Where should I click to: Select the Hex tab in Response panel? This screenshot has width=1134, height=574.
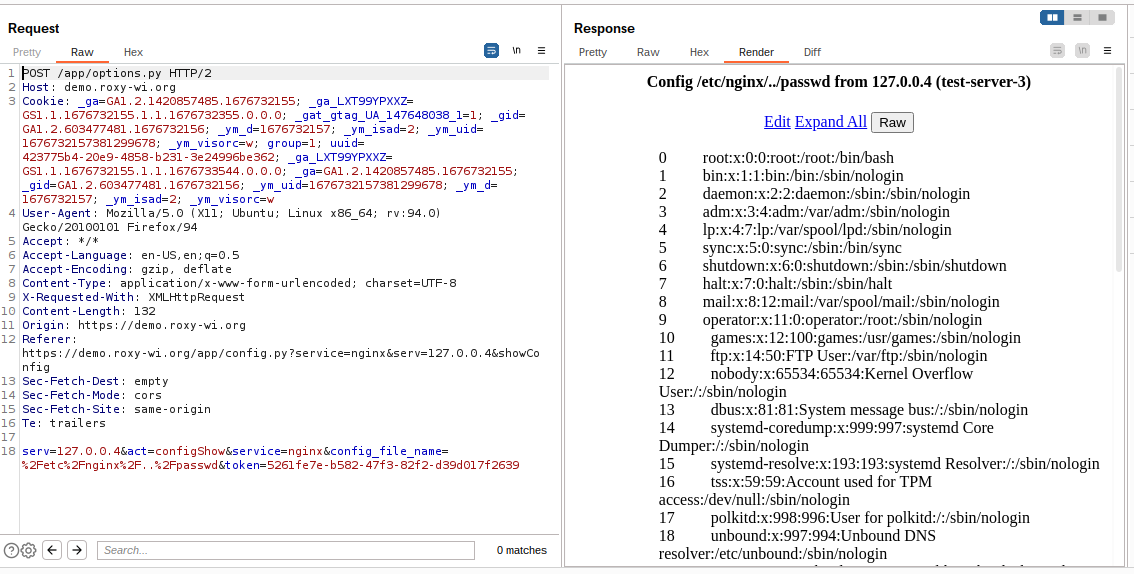coord(699,52)
